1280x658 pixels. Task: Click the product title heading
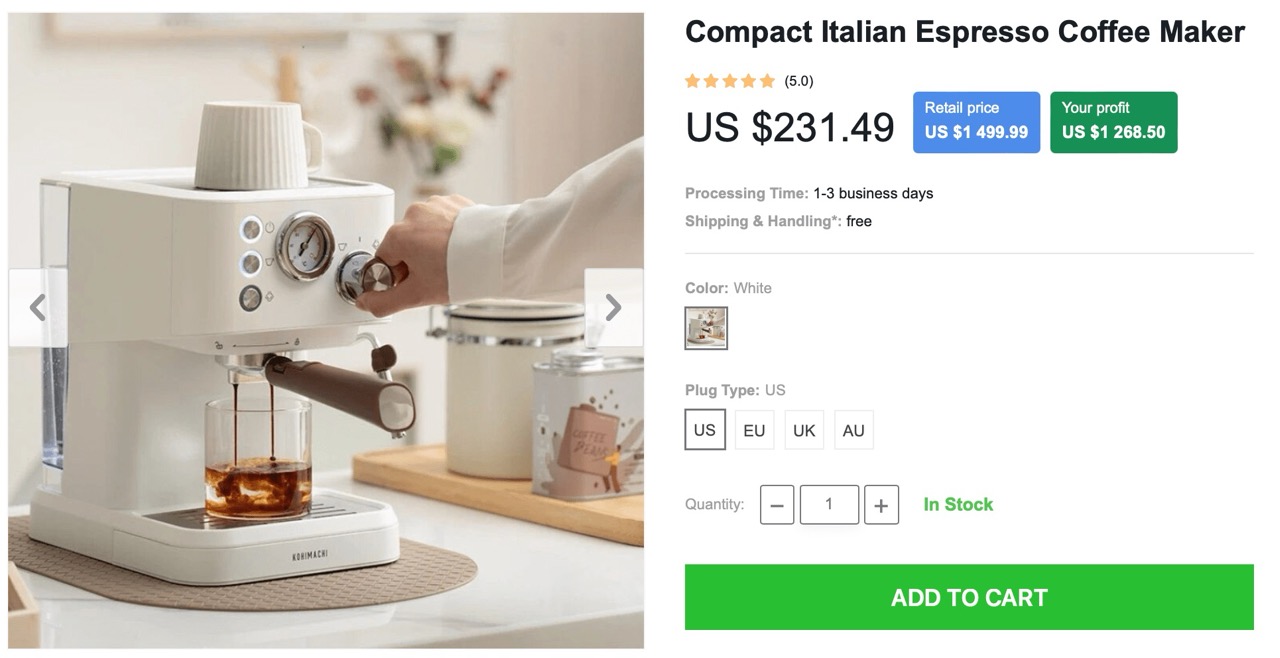pyautogui.click(x=964, y=32)
